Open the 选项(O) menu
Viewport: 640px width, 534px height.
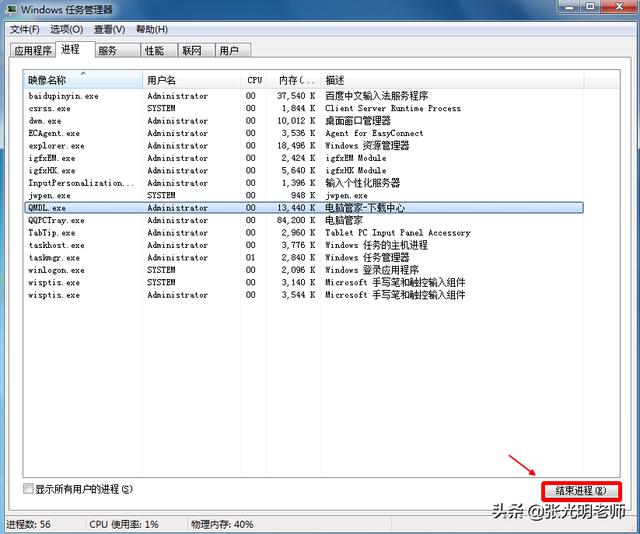point(67,30)
